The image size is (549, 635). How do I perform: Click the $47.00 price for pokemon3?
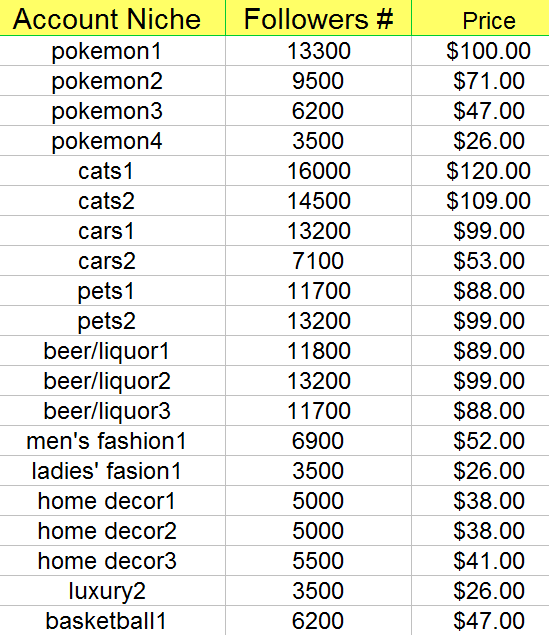point(481,111)
